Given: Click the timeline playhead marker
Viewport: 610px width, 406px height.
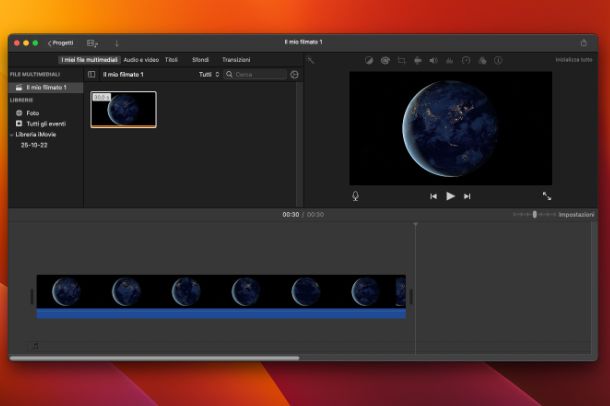Looking at the screenshot, I should 415,224.
